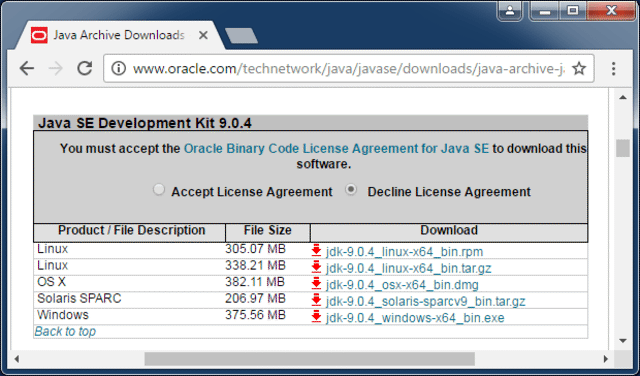Viewport: 640px width, 376px height.
Task: Open the Chrome user profile button
Action: pos(510,11)
